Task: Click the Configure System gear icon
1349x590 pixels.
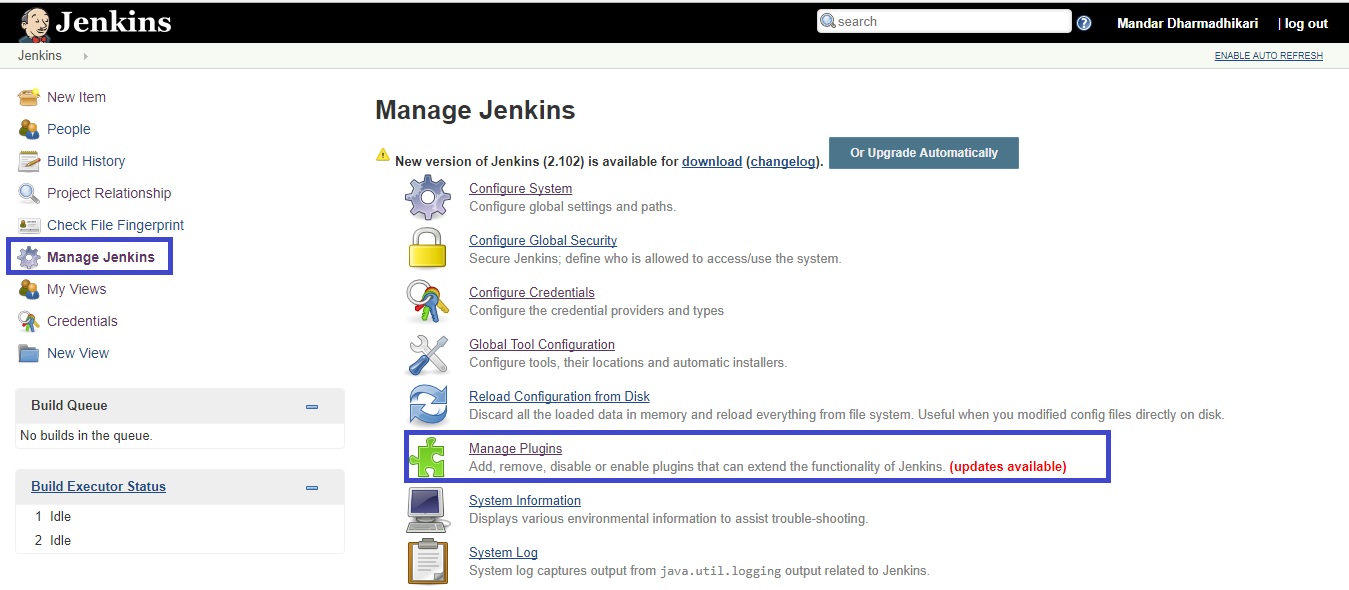Action: 428,197
